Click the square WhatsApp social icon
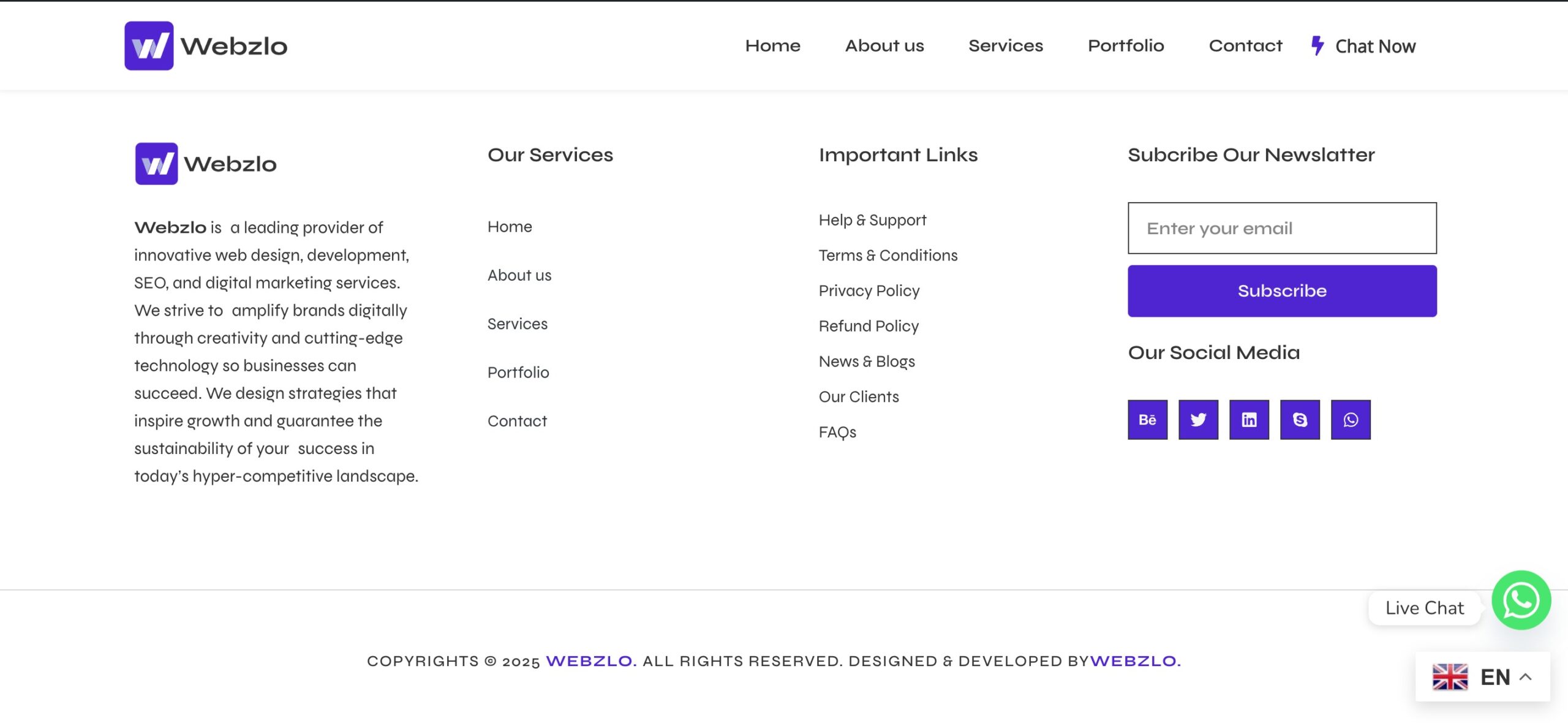 1351,420
